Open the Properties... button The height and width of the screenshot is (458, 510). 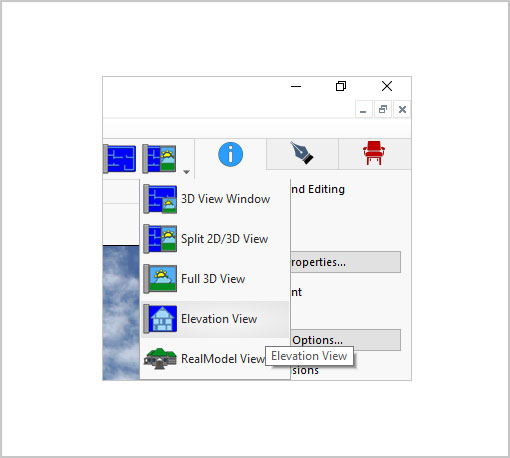346,262
